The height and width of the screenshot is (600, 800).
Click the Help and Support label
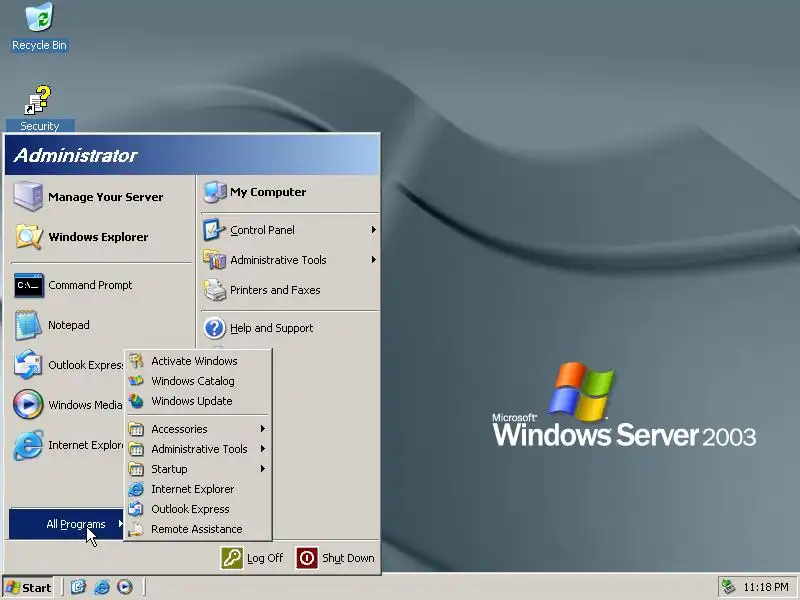(x=271, y=328)
